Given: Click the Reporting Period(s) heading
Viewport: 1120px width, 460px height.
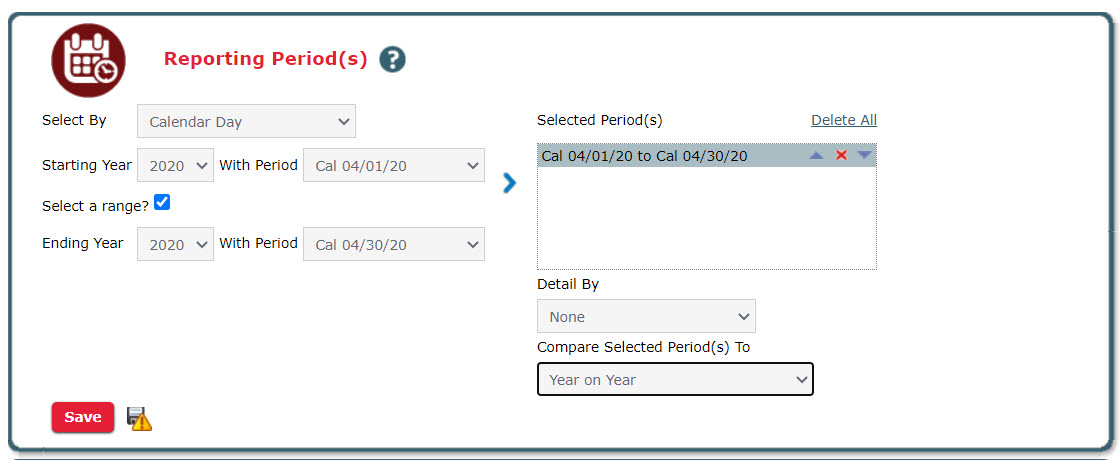Looking at the screenshot, I should (x=266, y=59).
